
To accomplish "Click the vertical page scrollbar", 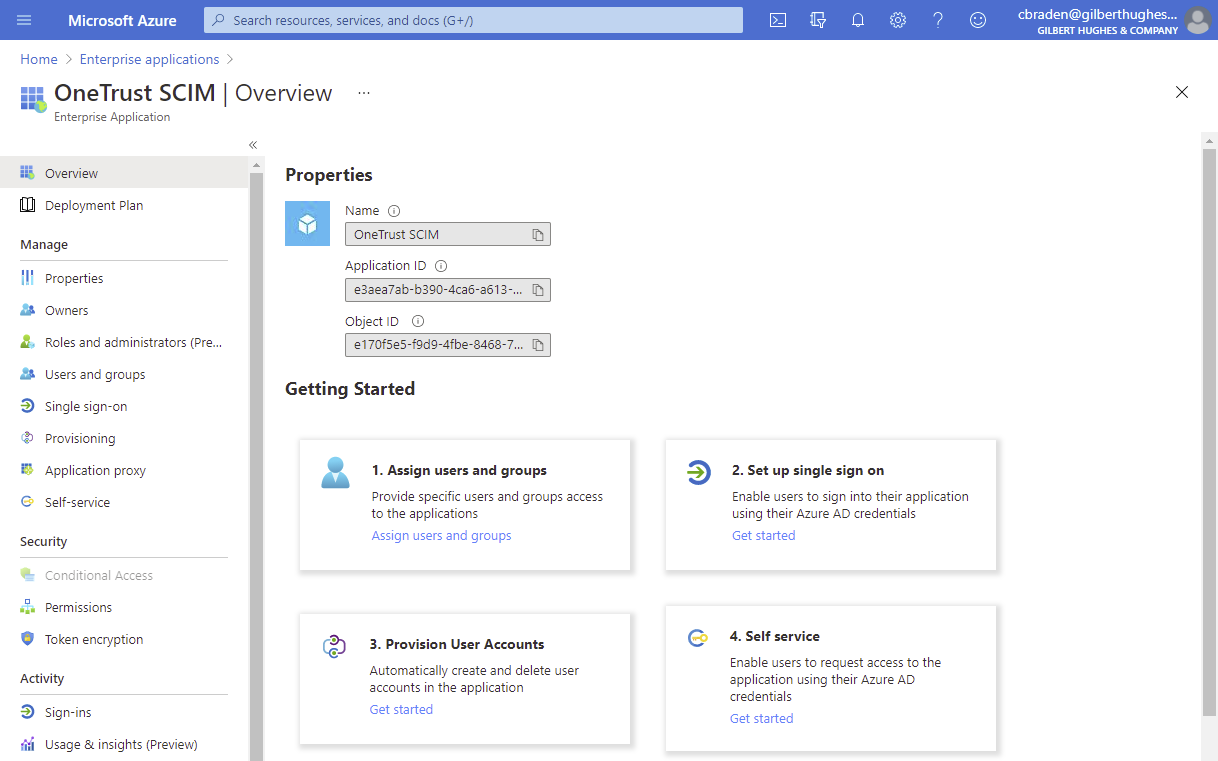I will coord(1210,400).
